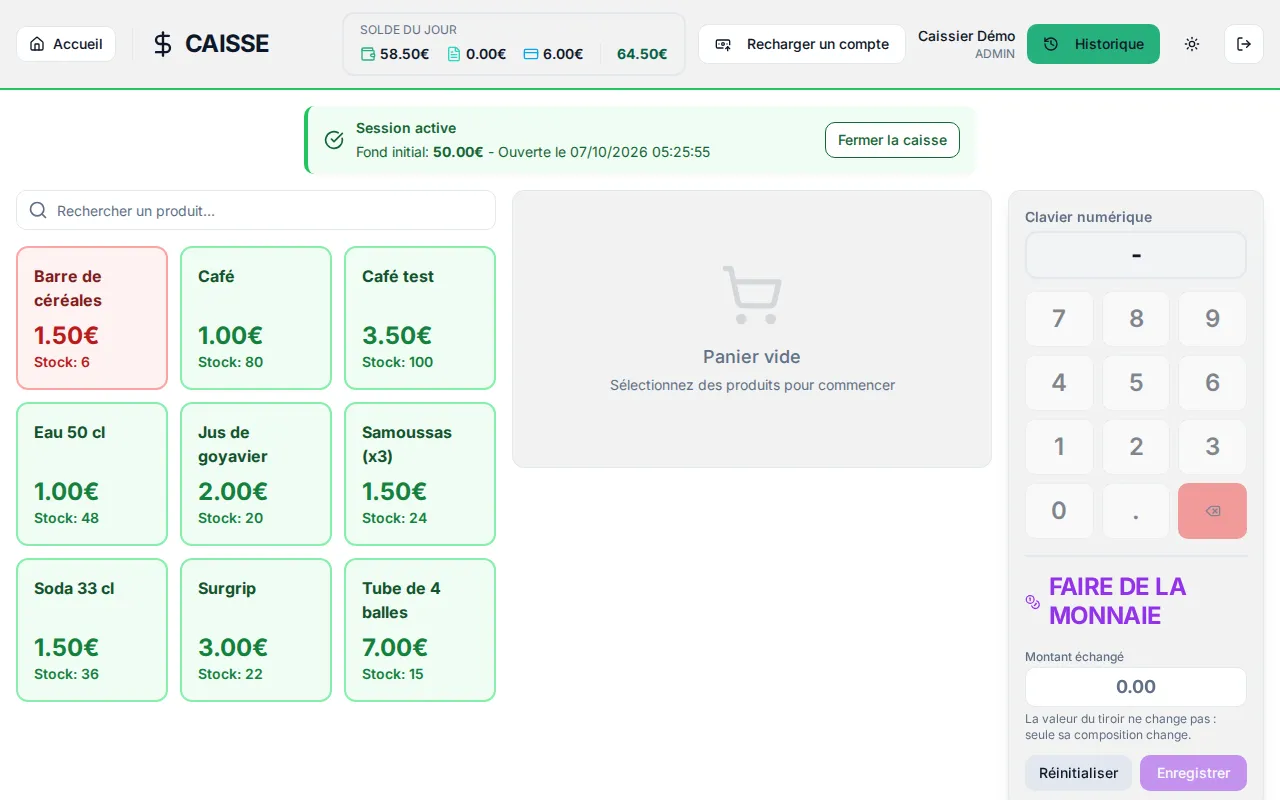Viewport: 1280px width, 800px height.
Task: Tap keypad digit 7
Action: point(1059,319)
